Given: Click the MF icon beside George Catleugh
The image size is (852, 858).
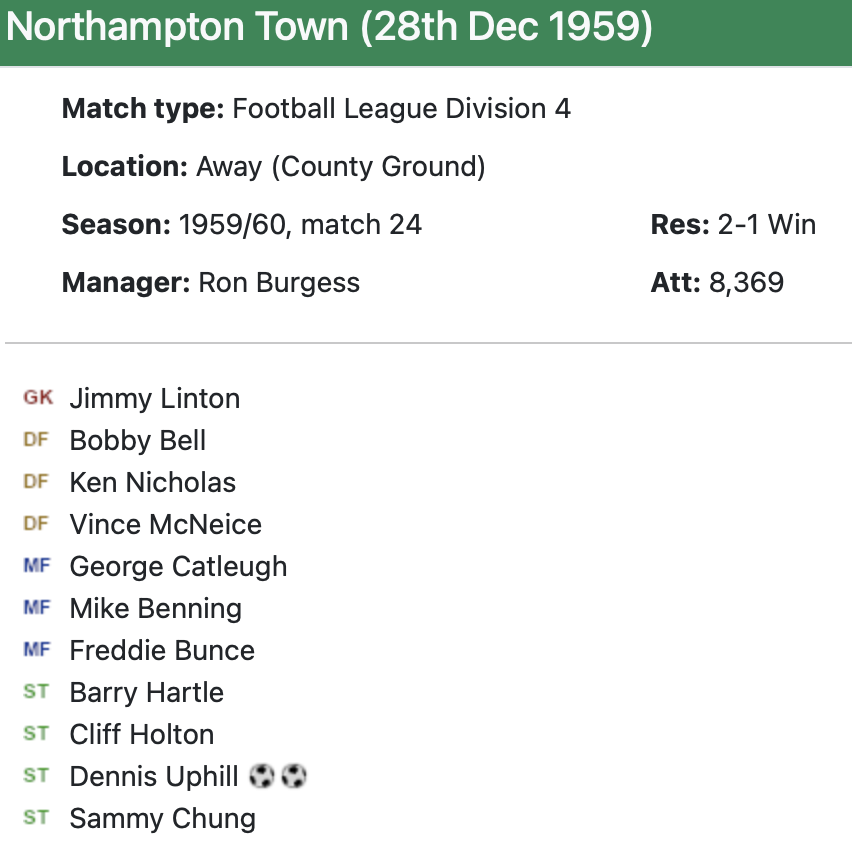Looking at the screenshot, I should point(36,566).
